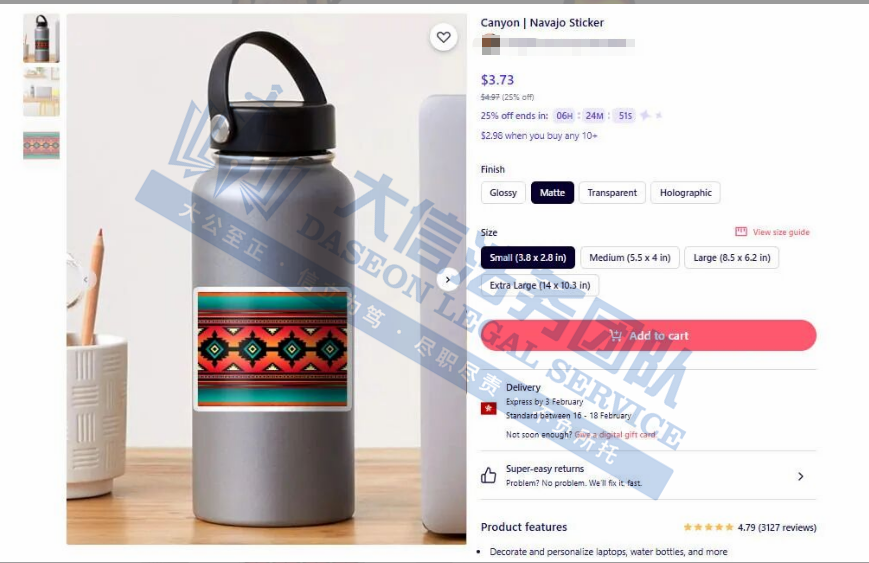869x563 pixels.
Task: Click the heart favorite icon on product image
Action: pos(443,37)
